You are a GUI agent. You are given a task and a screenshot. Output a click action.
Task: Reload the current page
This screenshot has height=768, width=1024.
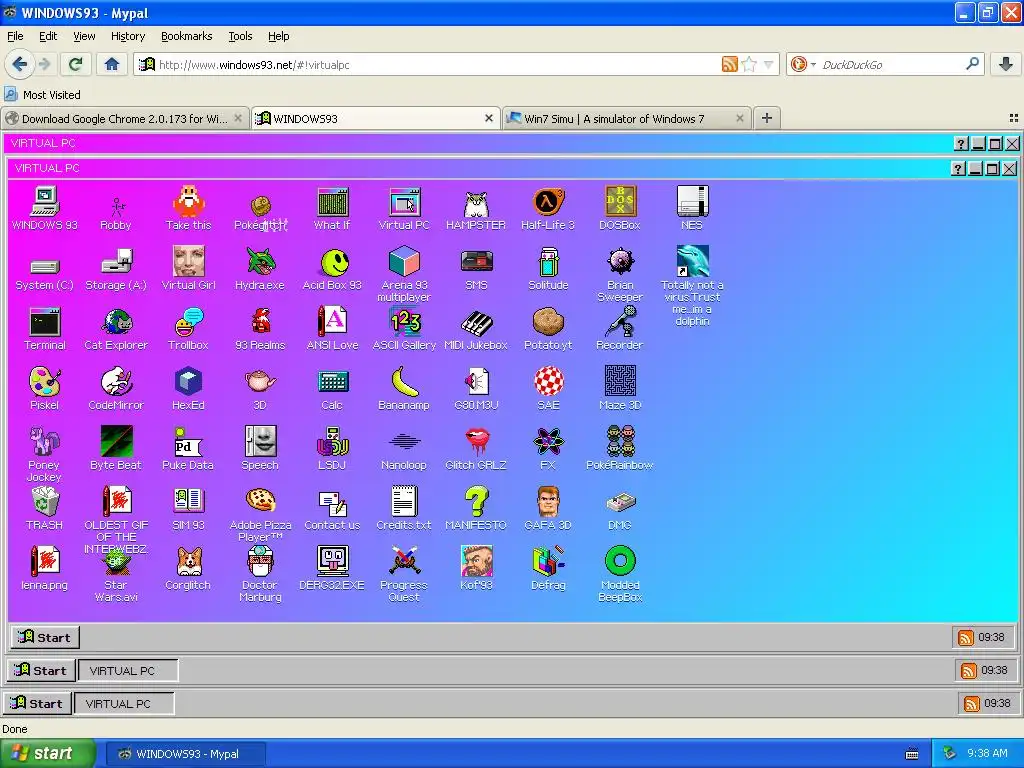pos(76,64)
